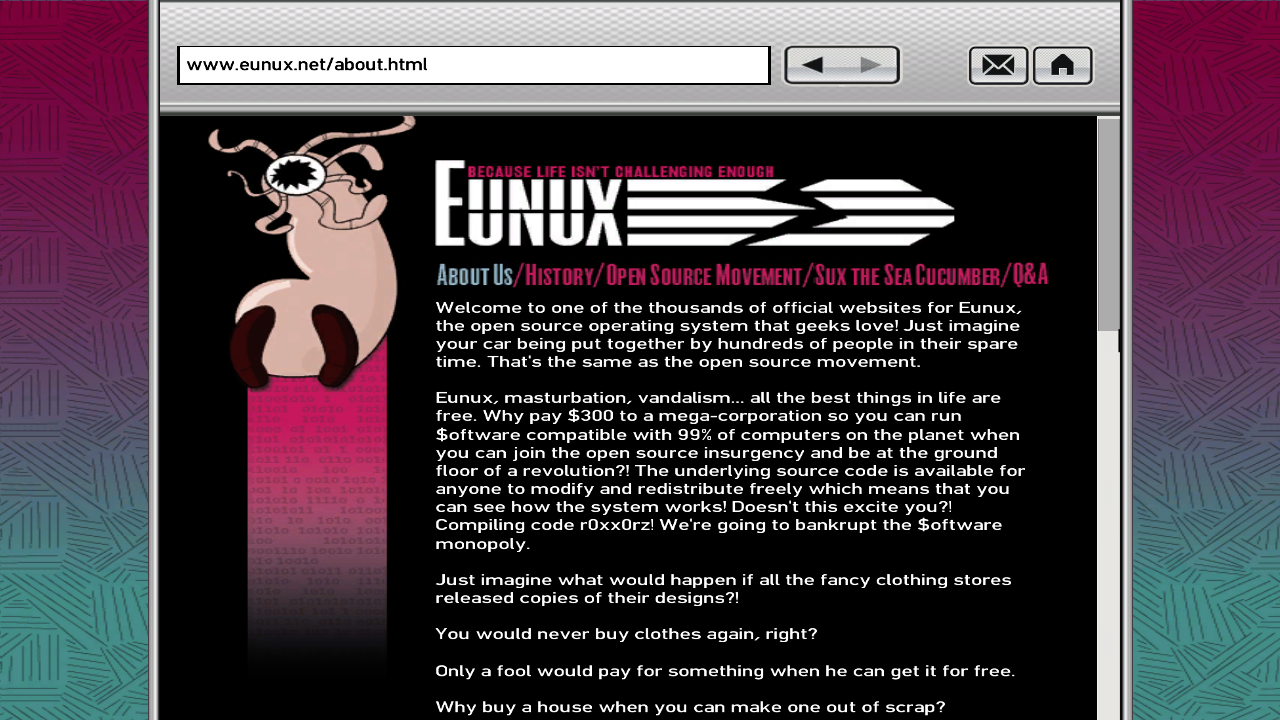Screen dimensions: 1280x720
Task: Click the paragraph starting 'Just imagine what would happen'
Action: click(x=723, y=589)
